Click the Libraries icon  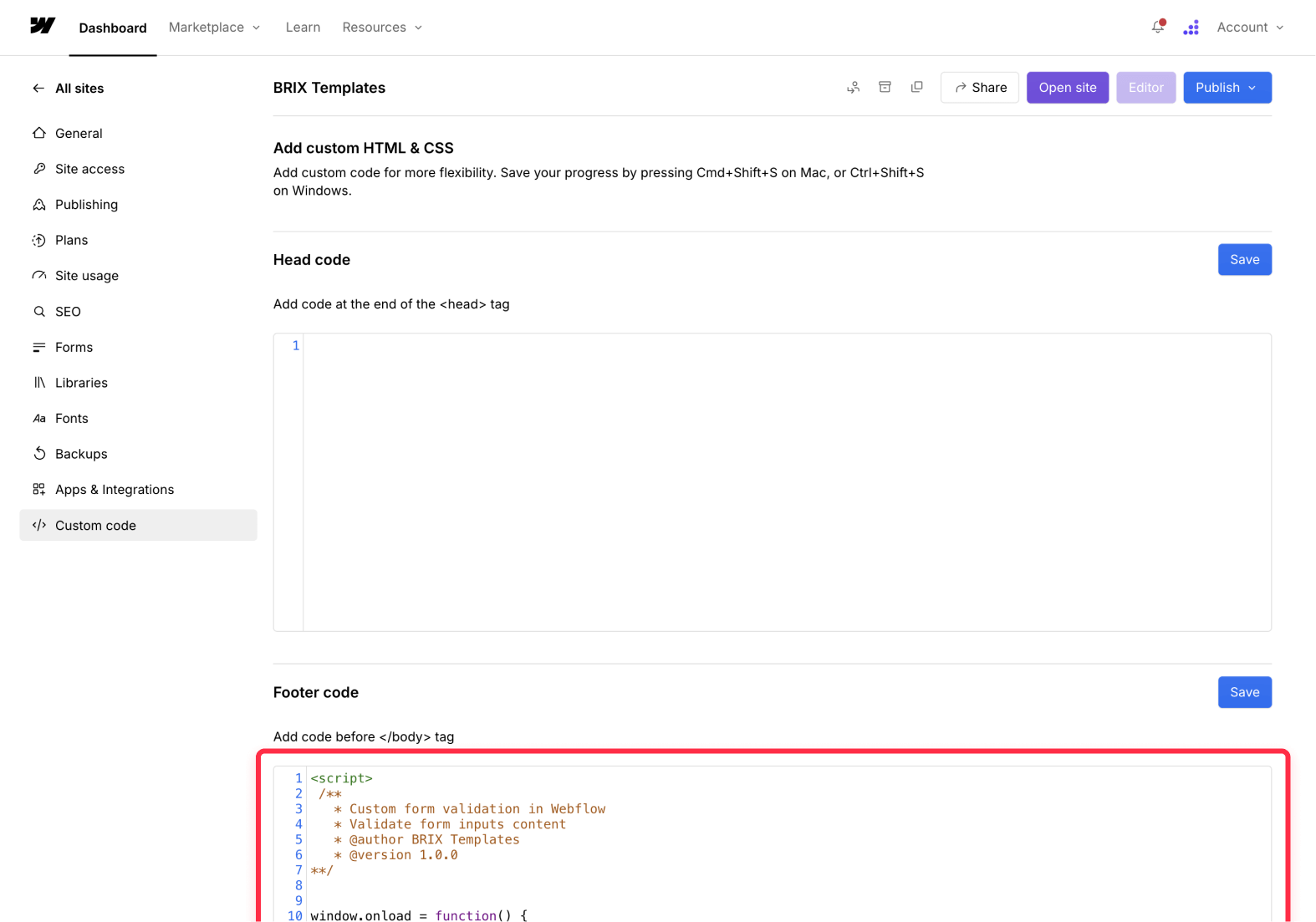pyautogui.click(x=39, y=383)
